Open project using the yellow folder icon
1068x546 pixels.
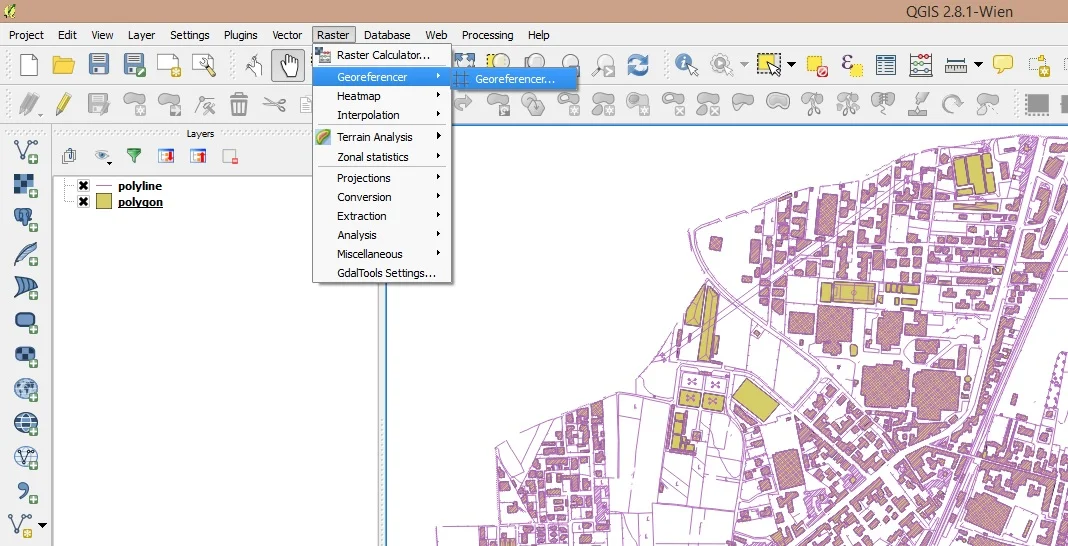click(63, 65)
